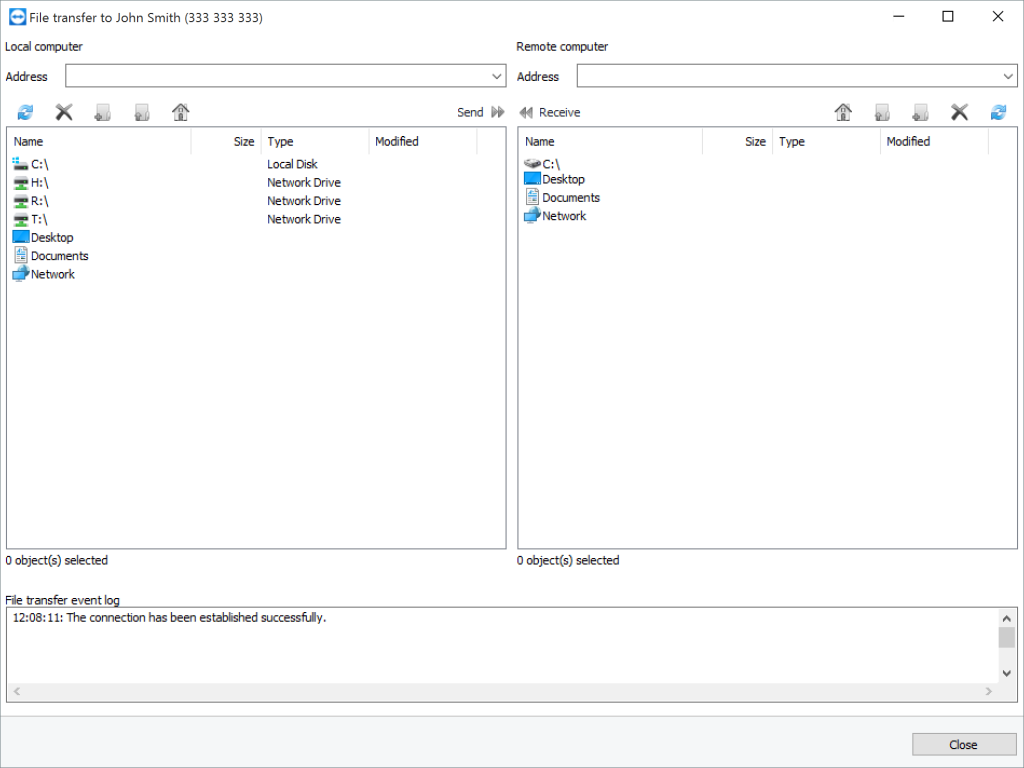The width and height of the screenshot is (1024, 768).
Task: Select Desktop on the remote computer
Action: click(562, 178)
